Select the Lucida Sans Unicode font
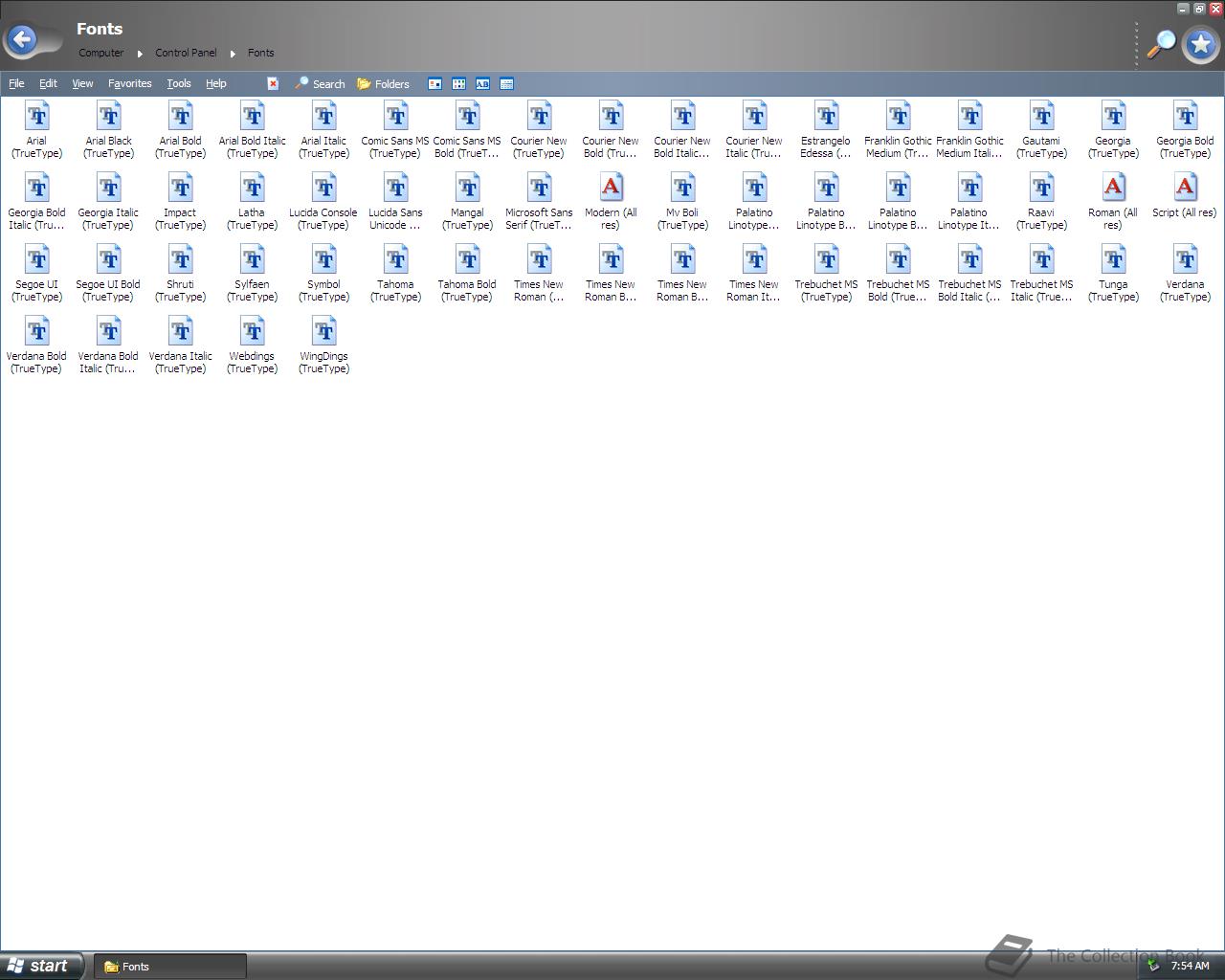Viewport: 1225px width, 980px height. pos(395,201)
